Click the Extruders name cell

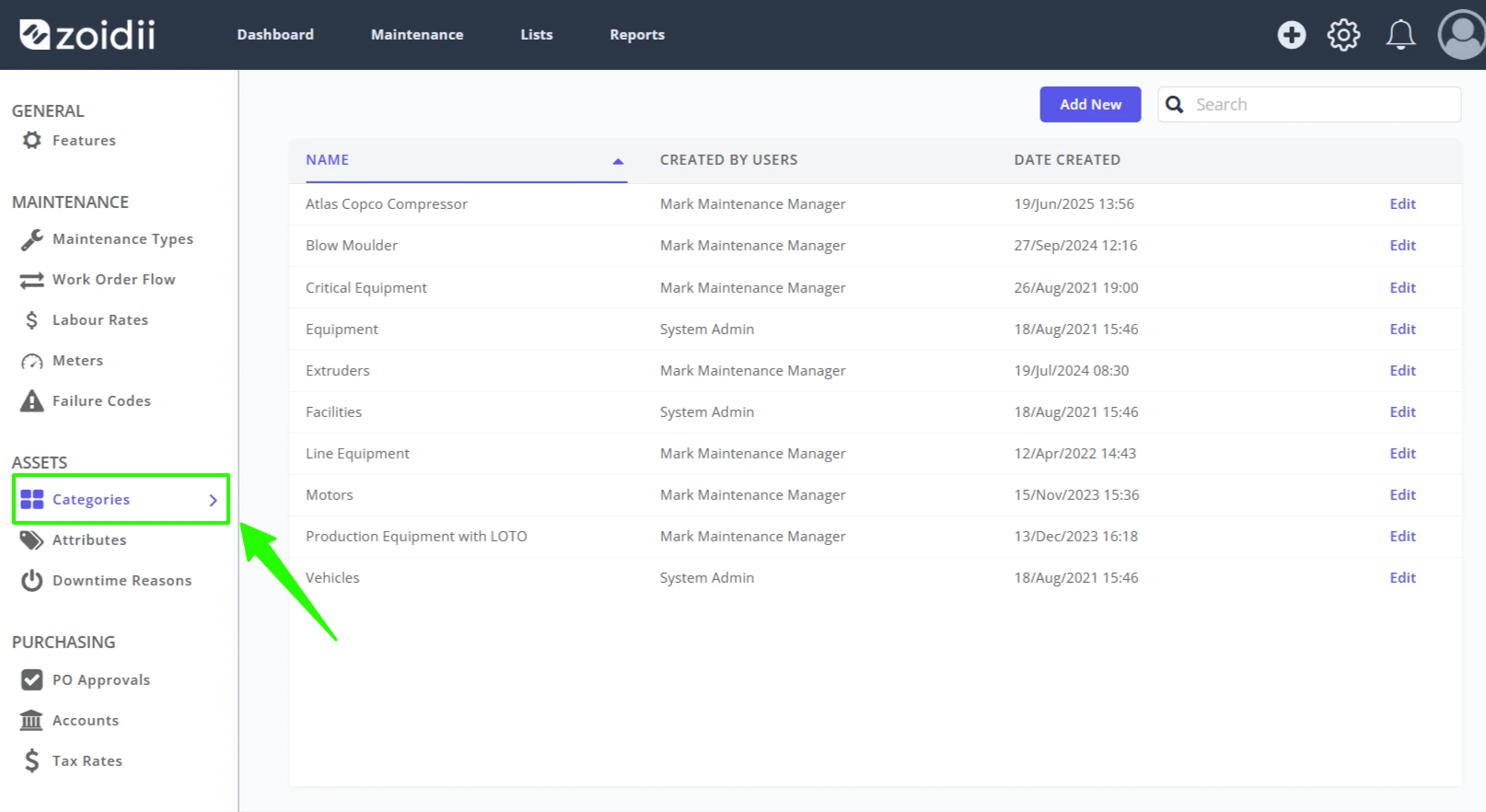click(337, 371)
